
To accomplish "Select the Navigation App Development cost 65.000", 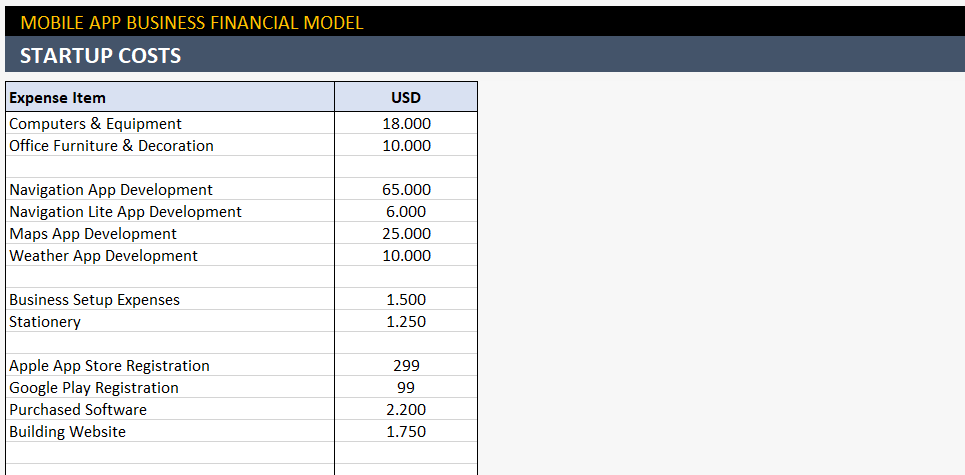I will point(406,190).
